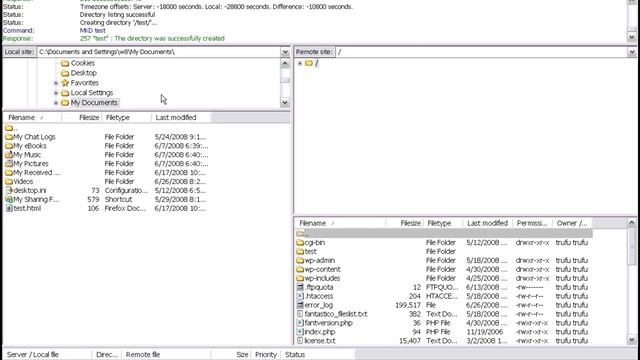640x360 pixels.
Task: Expand the remote root tree node
Action: [300, 63]
